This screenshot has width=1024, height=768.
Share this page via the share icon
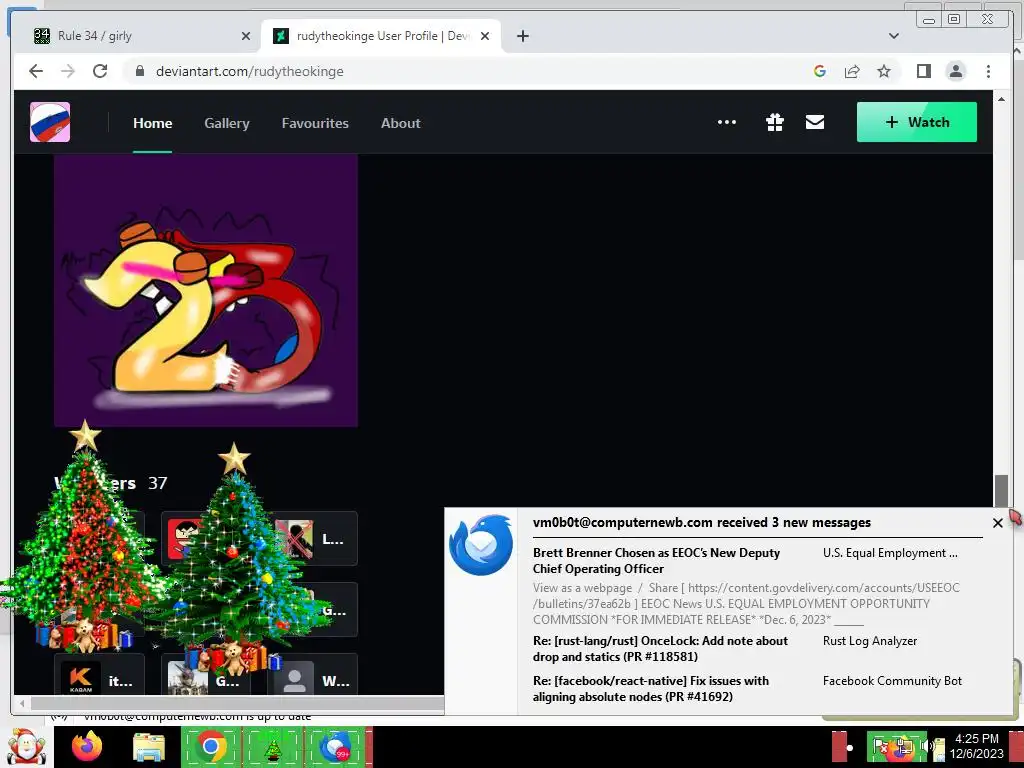852,71
